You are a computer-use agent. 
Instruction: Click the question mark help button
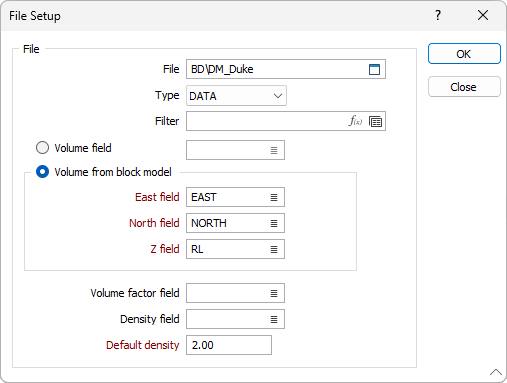(438, 15)
